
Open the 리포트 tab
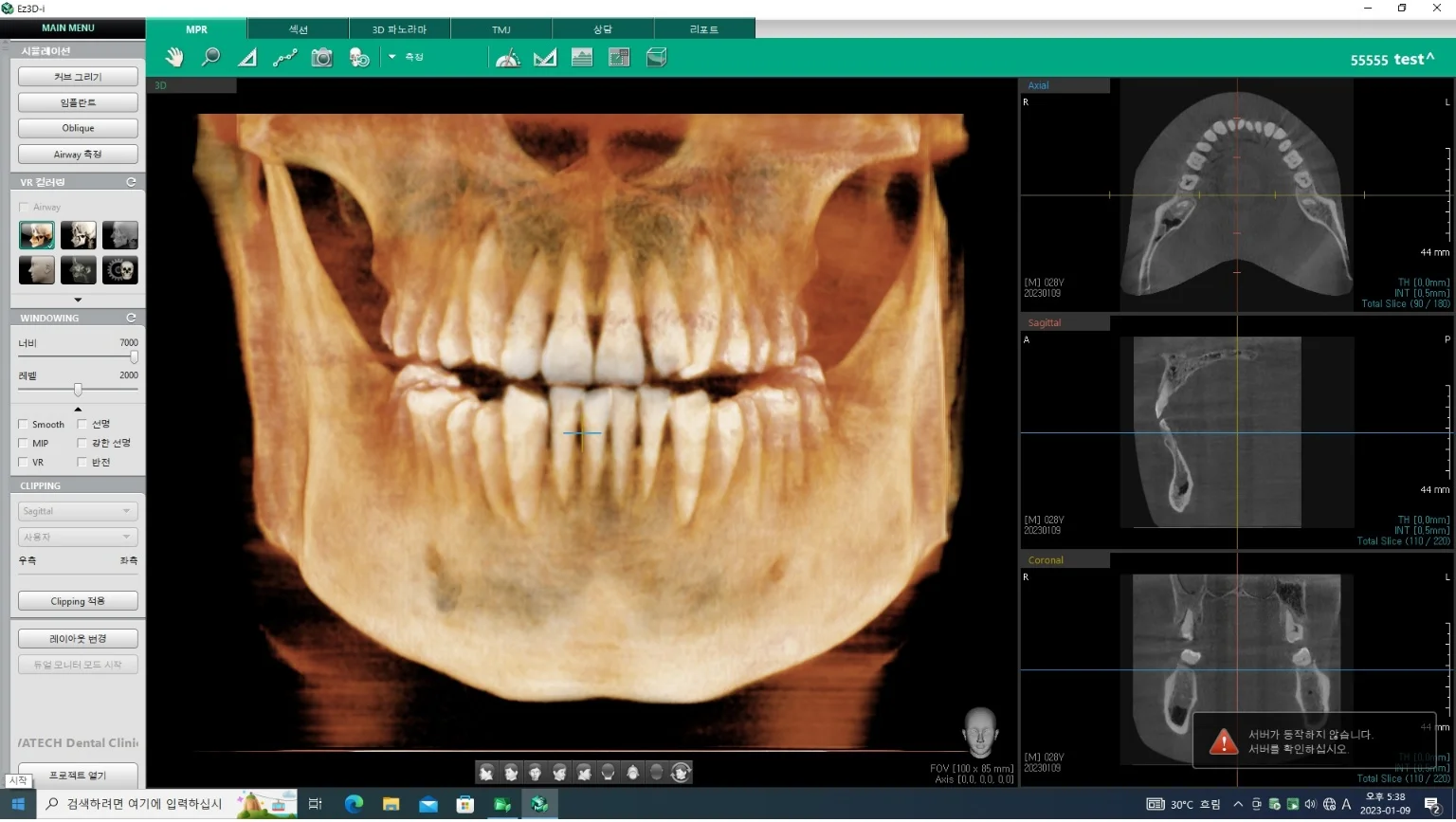pyautogui.click(x=704, y=29)
